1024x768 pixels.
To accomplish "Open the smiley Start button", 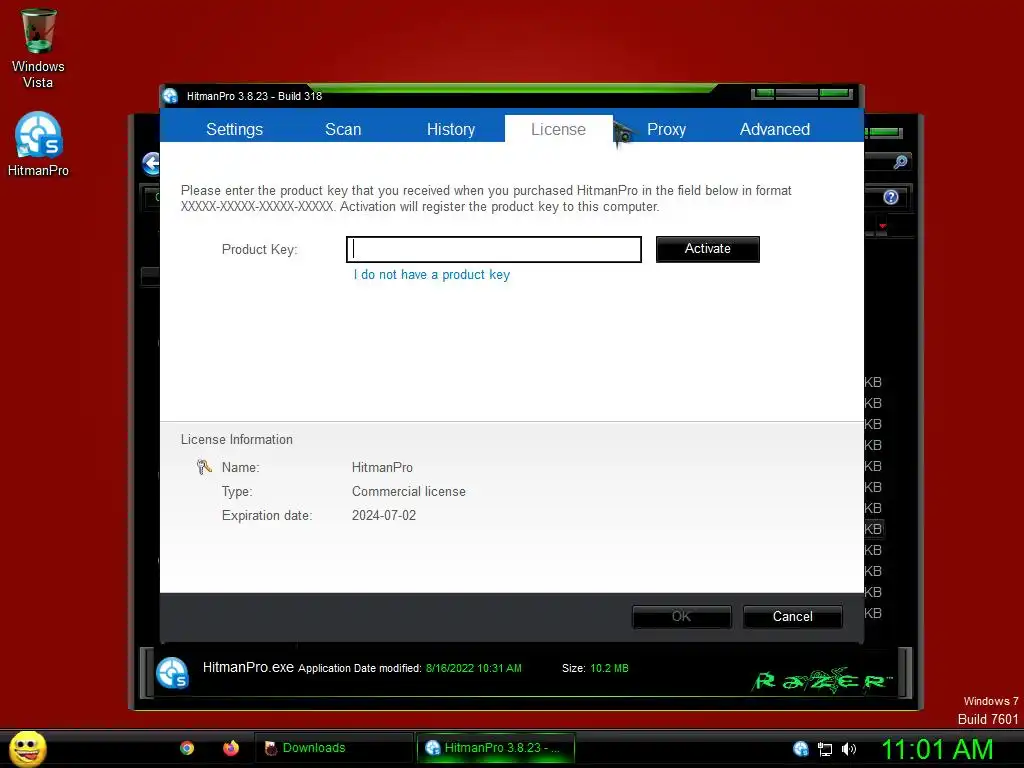I will [27, 748].
